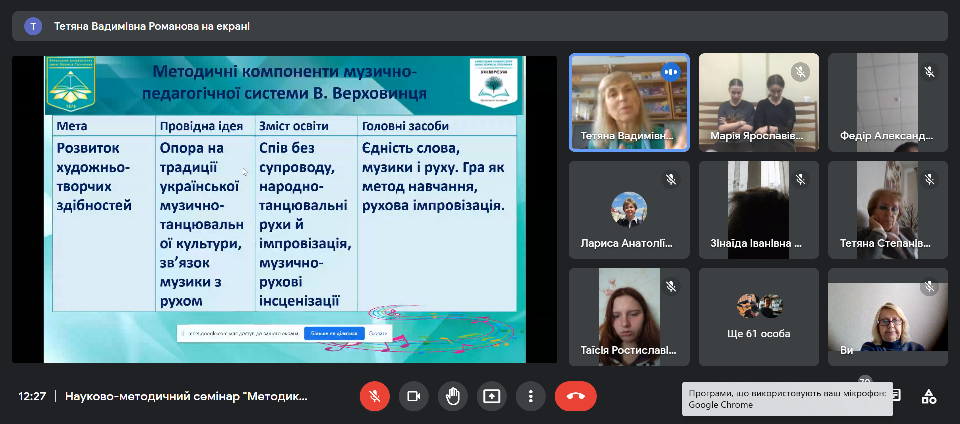The image size is (960, 424).
Task: Raise your hand in the meeting
Action: 452,396
